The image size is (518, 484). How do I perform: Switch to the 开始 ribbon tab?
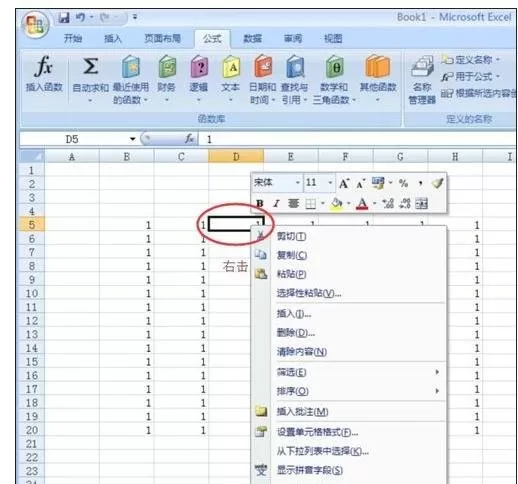point(73,38)
